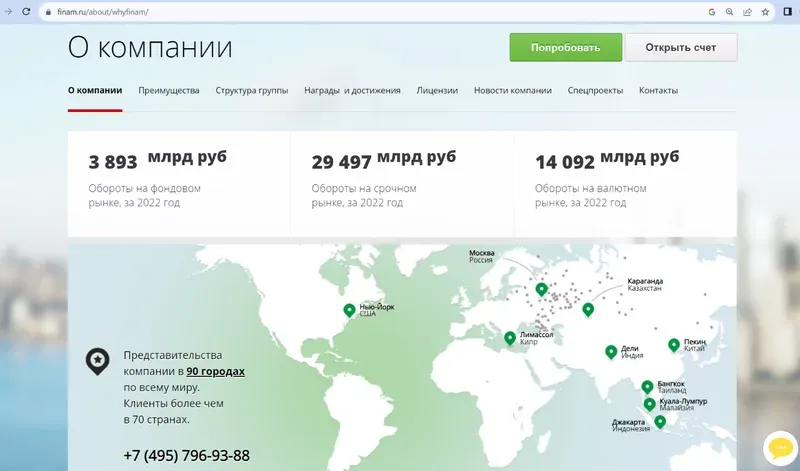Reload the page with the refresh icon
Screen dimensions: 800x471
click(x=26, y=12)
